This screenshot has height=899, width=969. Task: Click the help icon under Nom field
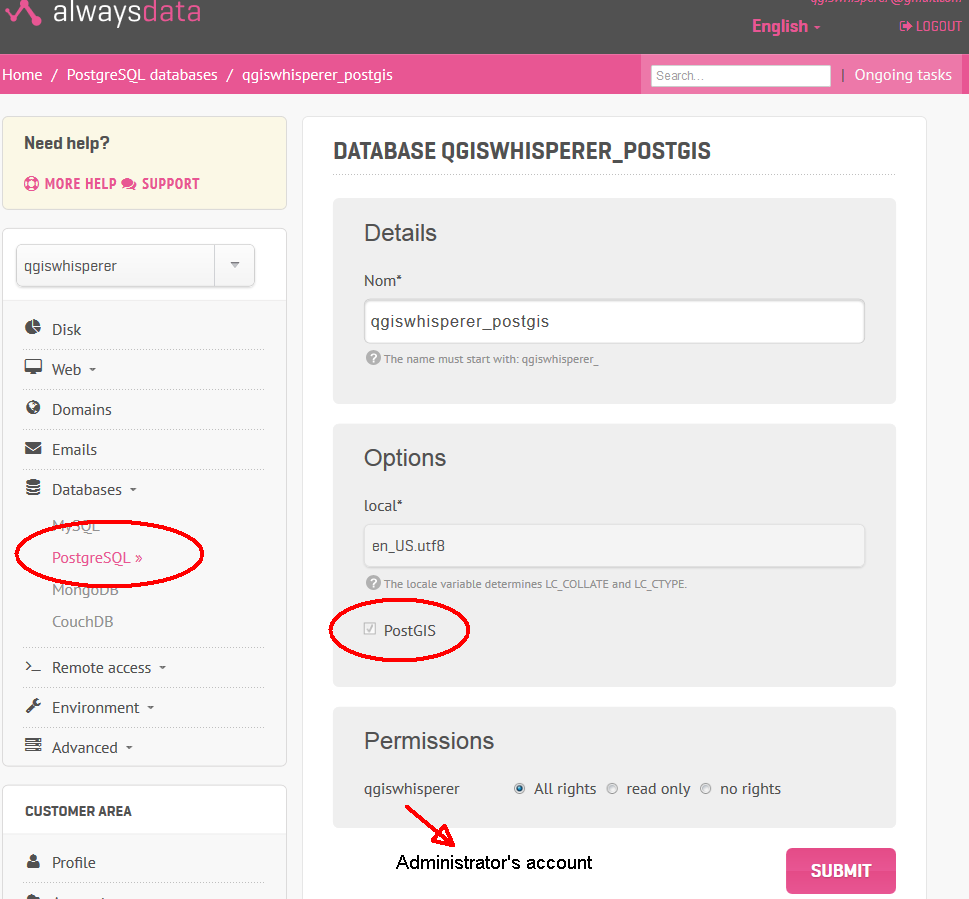tap(373, 358)
